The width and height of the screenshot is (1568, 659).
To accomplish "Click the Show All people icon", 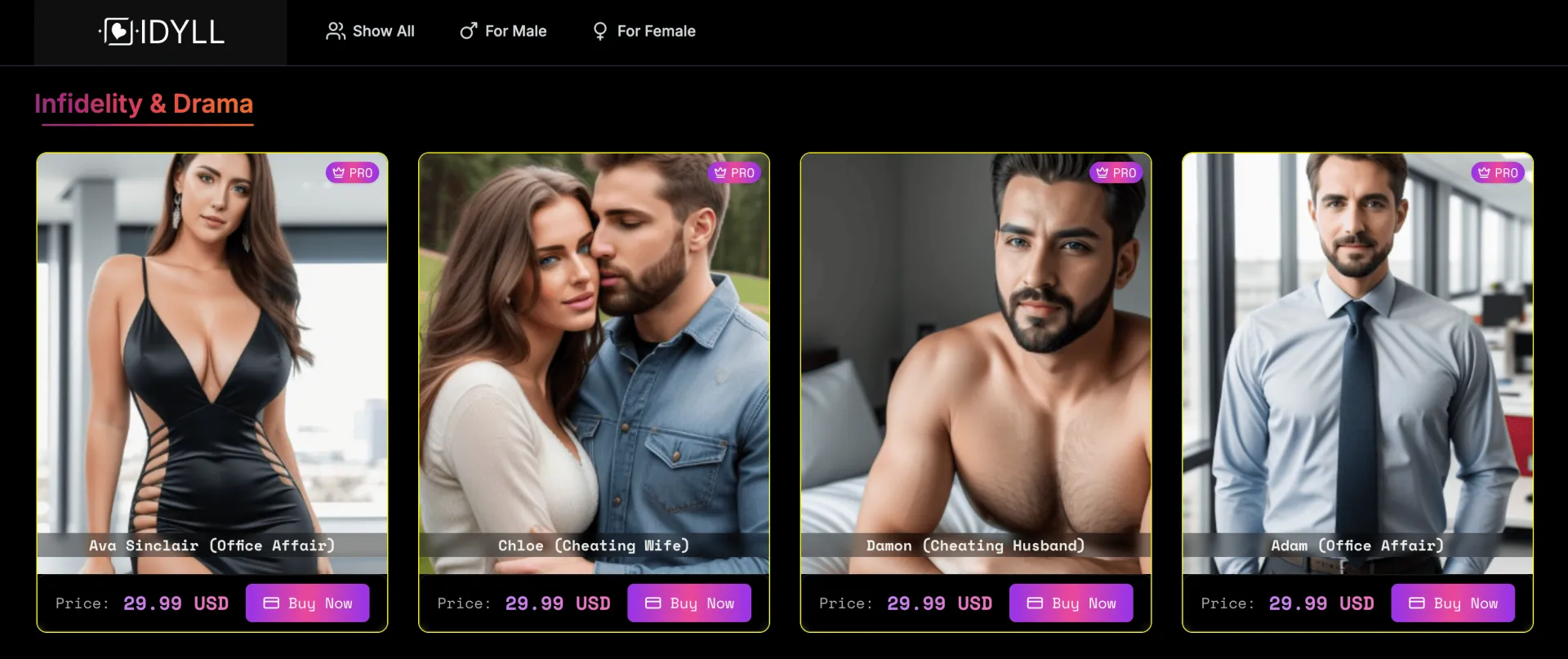I will point(336,31).
